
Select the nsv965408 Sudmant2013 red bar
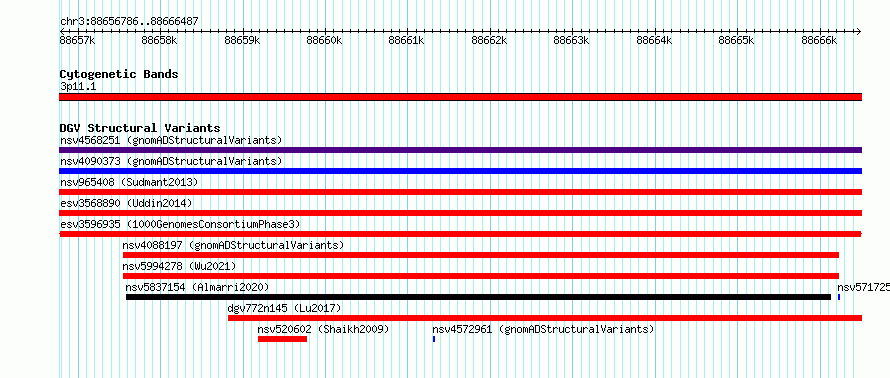tap(460, 192)
